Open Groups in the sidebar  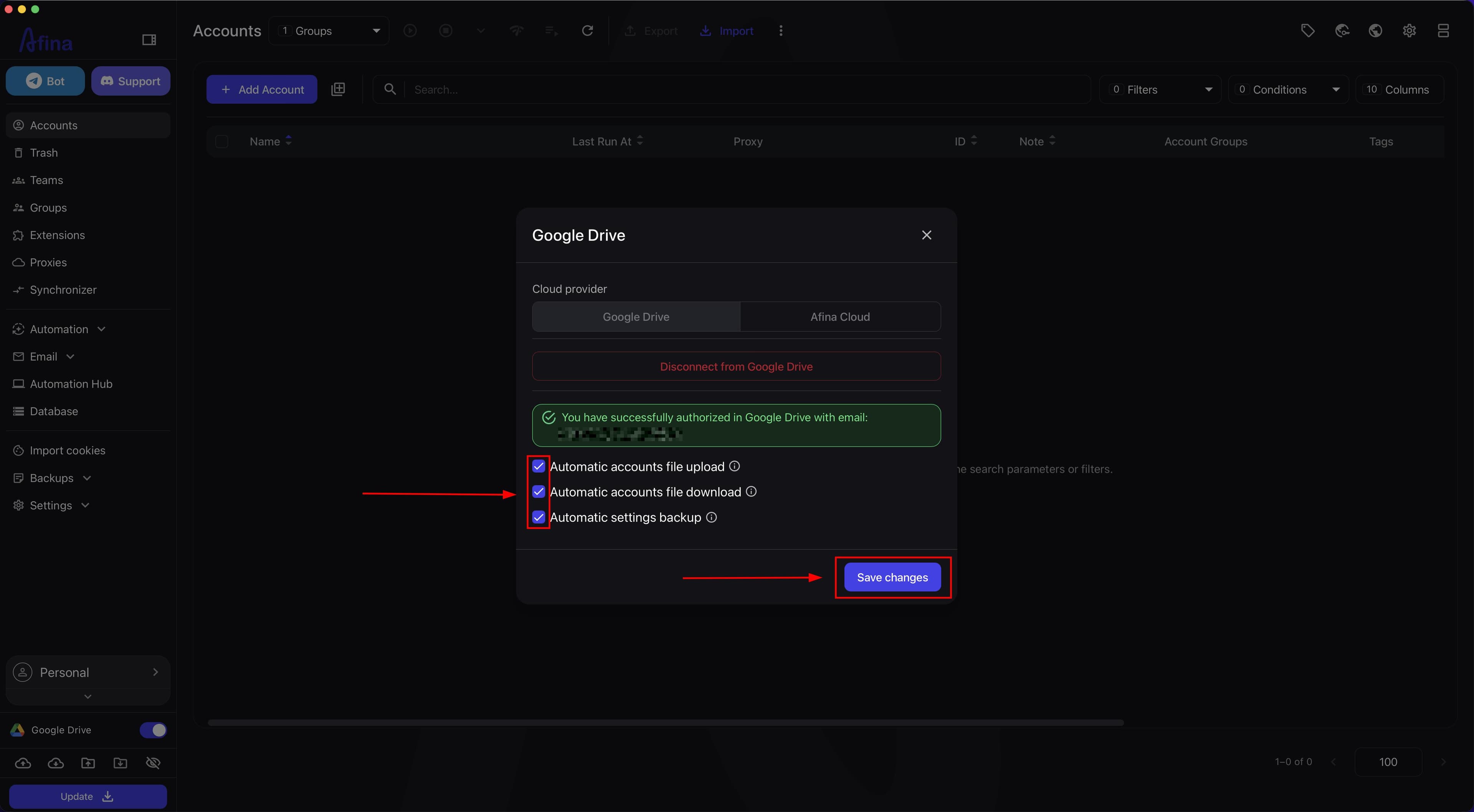click(x=88, y=208)
